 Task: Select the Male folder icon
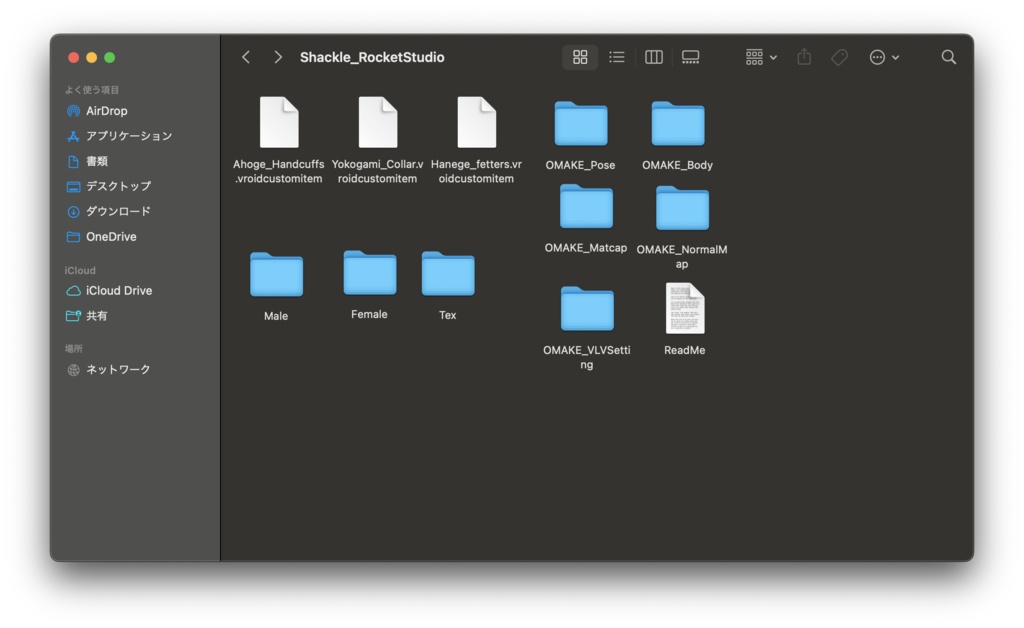[276, 274]
